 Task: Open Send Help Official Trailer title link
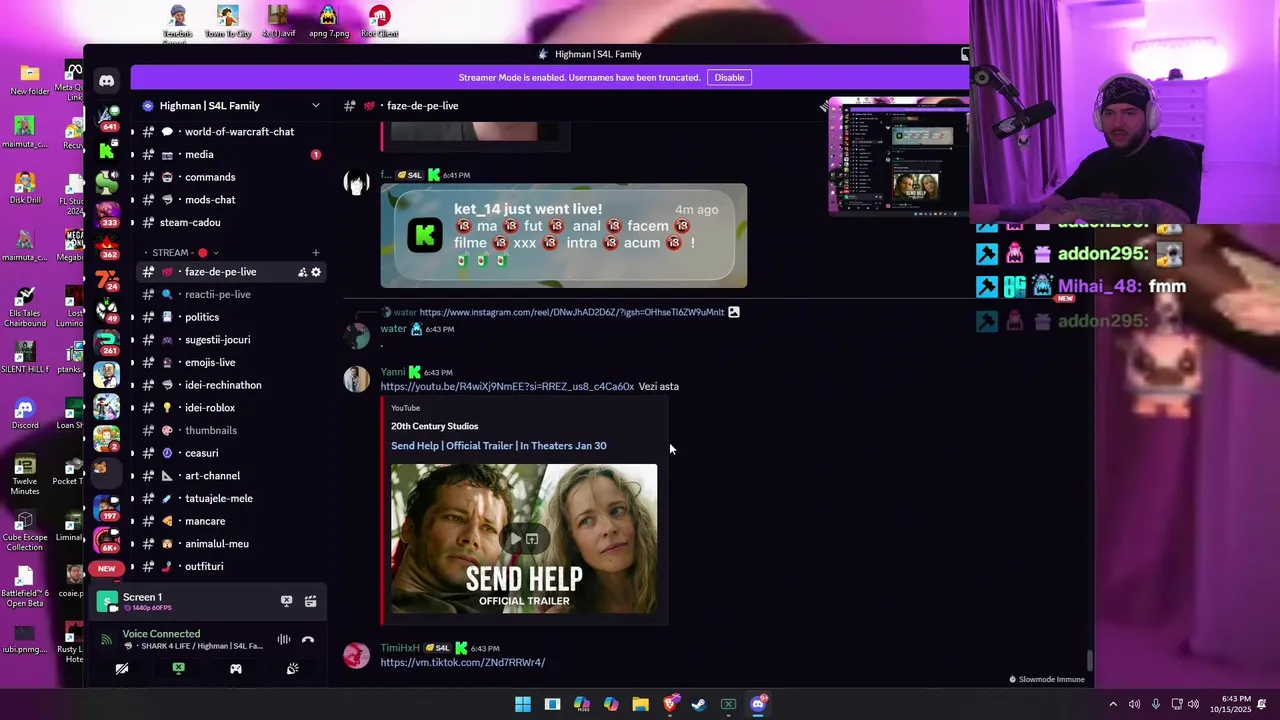pos(498,446)
